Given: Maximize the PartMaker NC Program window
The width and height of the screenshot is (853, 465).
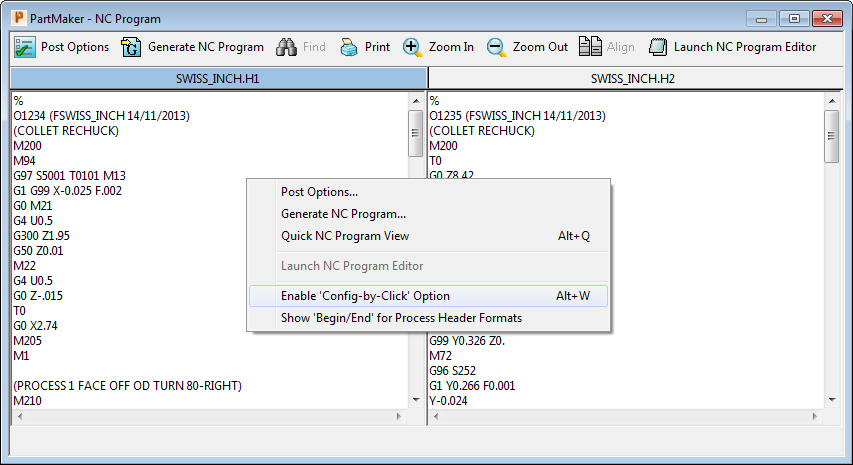Looking at the screenshot, I should point(794,18).
